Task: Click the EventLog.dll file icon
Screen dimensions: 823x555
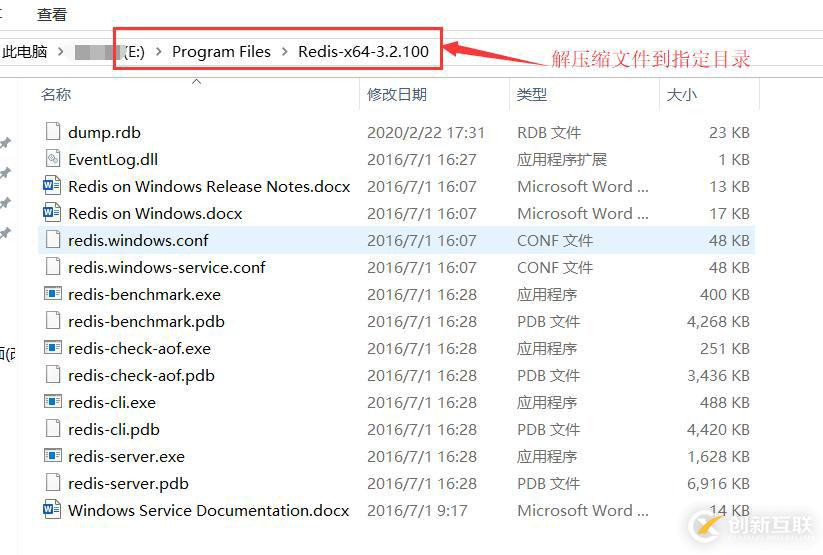Action: [x=52, y=159]
